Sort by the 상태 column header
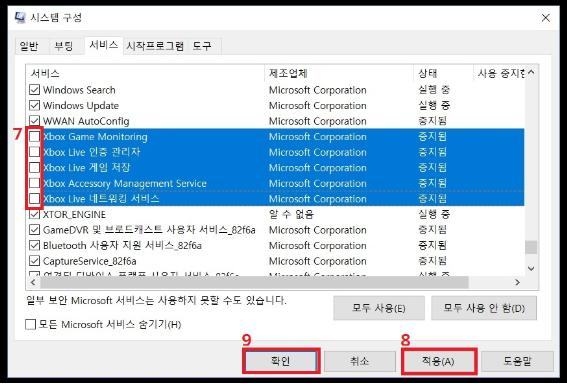This screenshot has width=567, height=384. (x=444, y=74)
